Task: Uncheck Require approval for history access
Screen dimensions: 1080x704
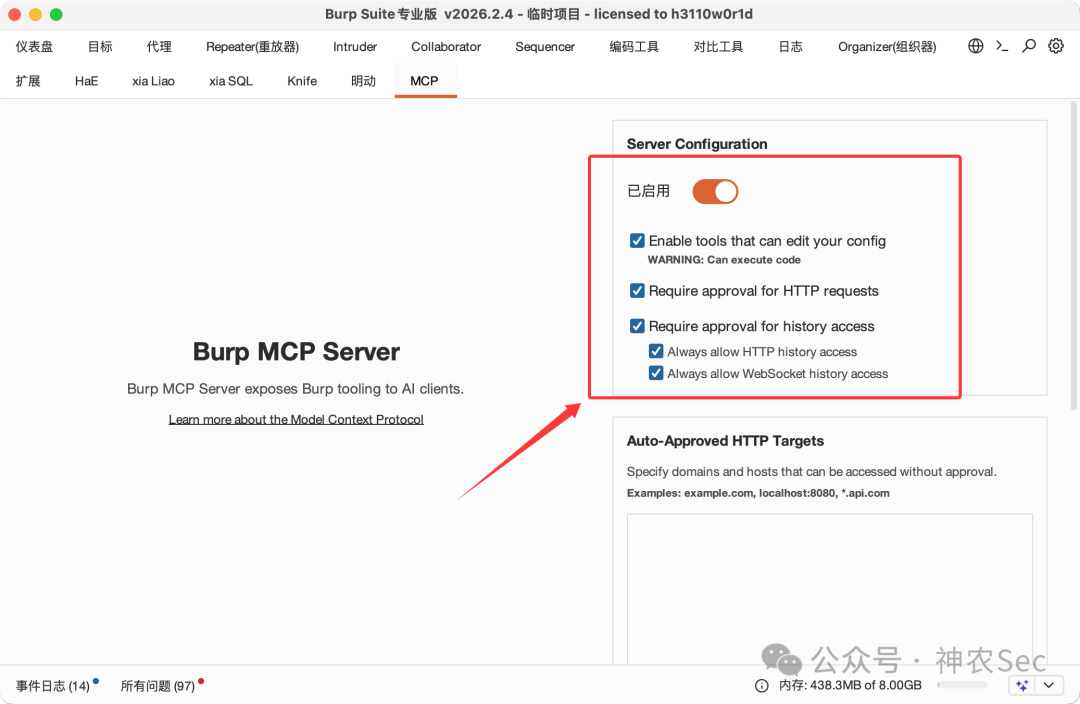Action: coord(637,326)
